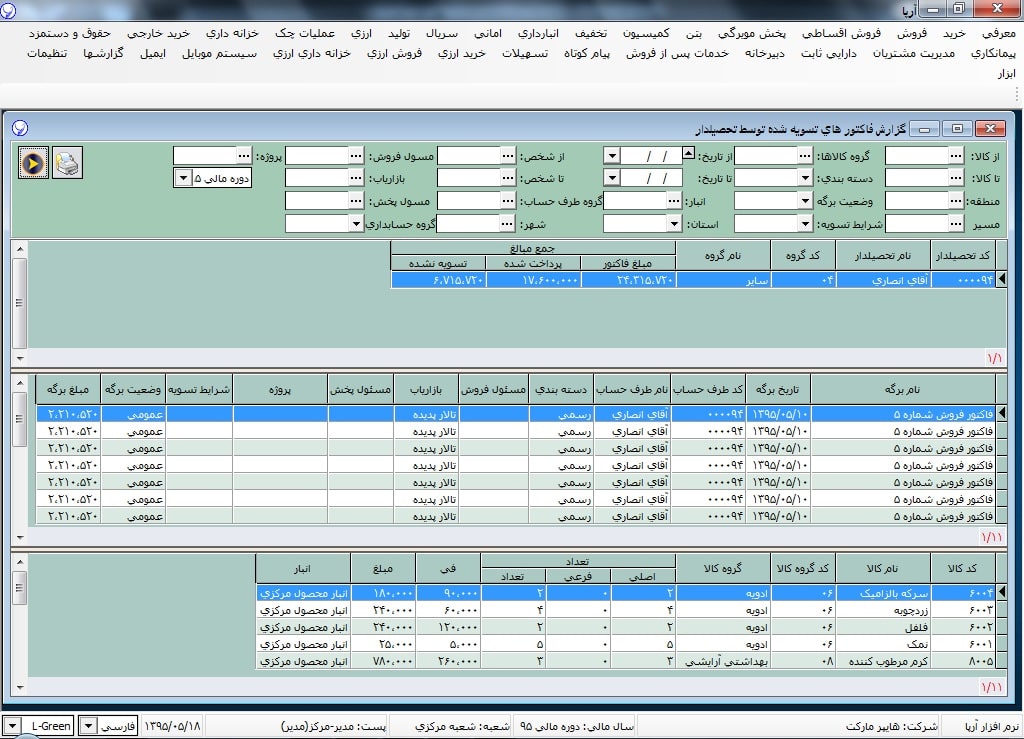Open lookup button beside 'گروه کالاها' field
Viewport: 1024px width, 739px height.
804,156
